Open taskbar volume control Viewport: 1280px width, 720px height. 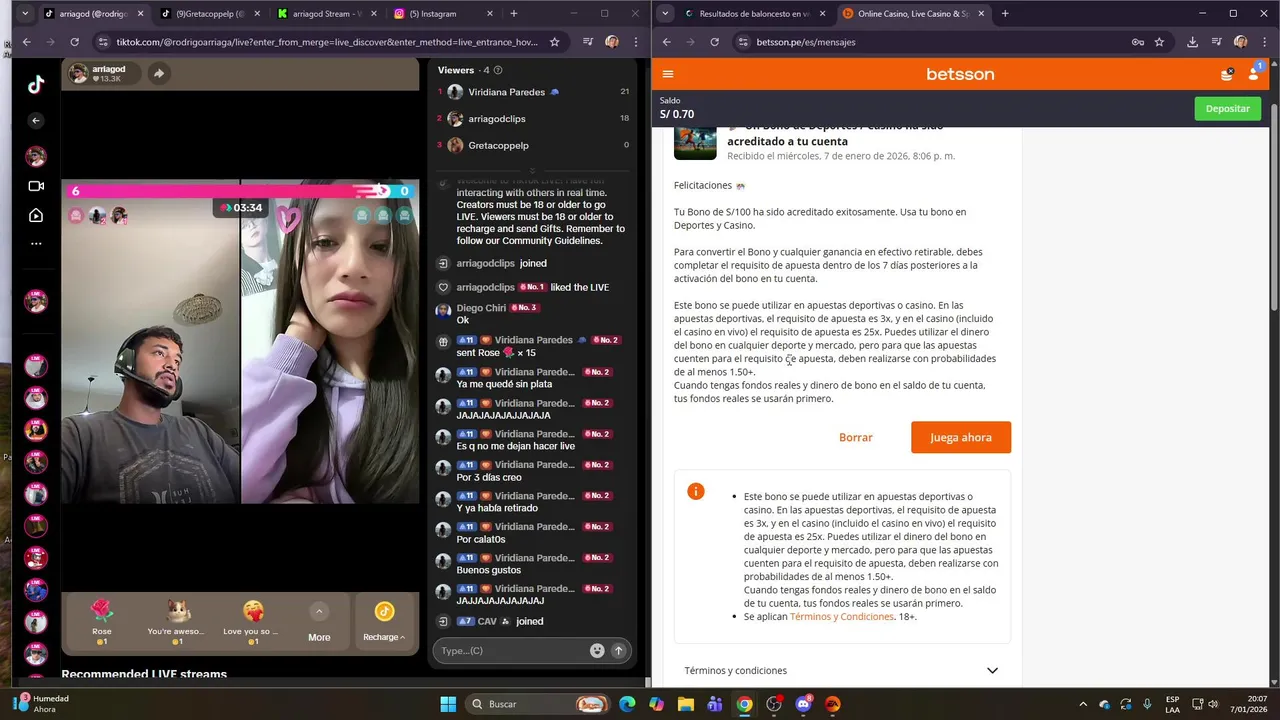[x=1213, y=704]
